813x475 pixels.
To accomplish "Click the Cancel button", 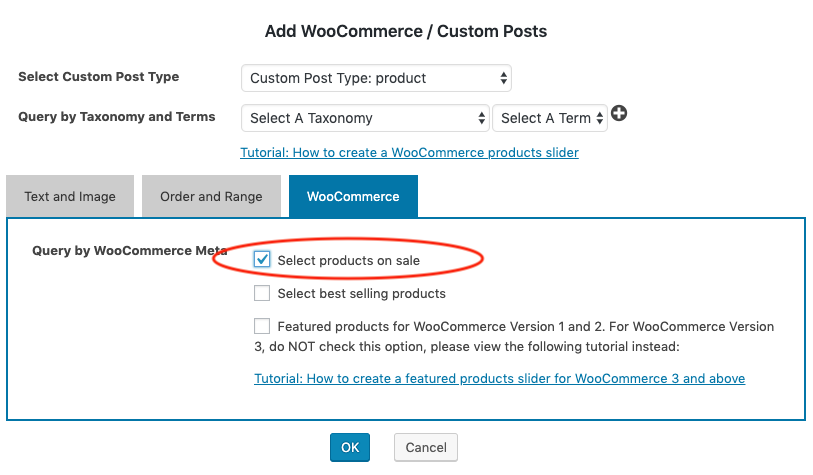I will tap(426, 448).
